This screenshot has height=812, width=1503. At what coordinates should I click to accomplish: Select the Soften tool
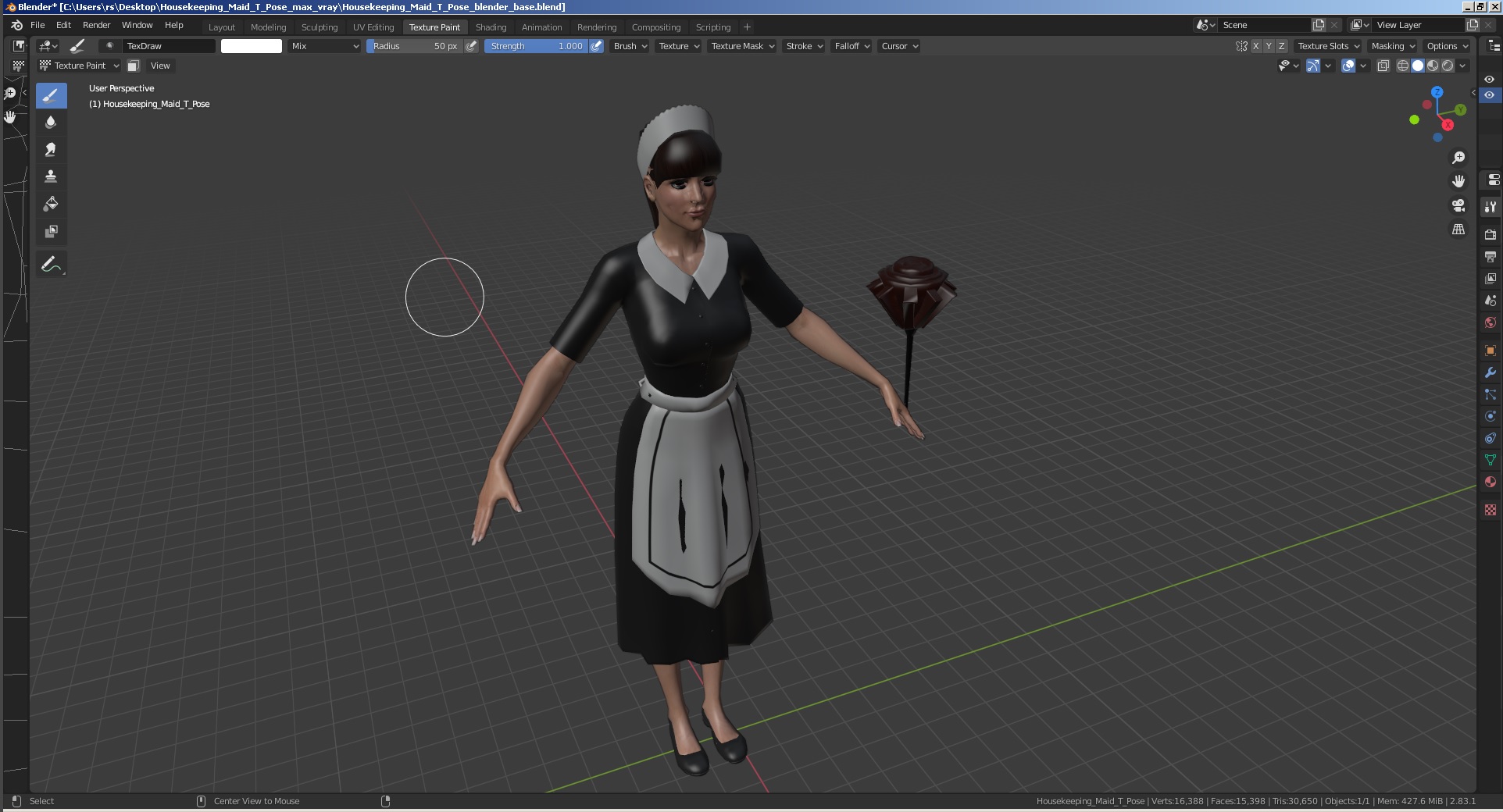pos(51,123)
